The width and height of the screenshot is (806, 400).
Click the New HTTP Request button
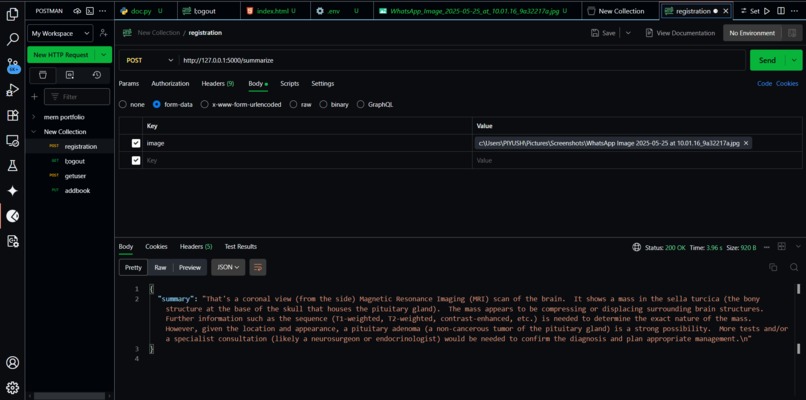(61, 54)
